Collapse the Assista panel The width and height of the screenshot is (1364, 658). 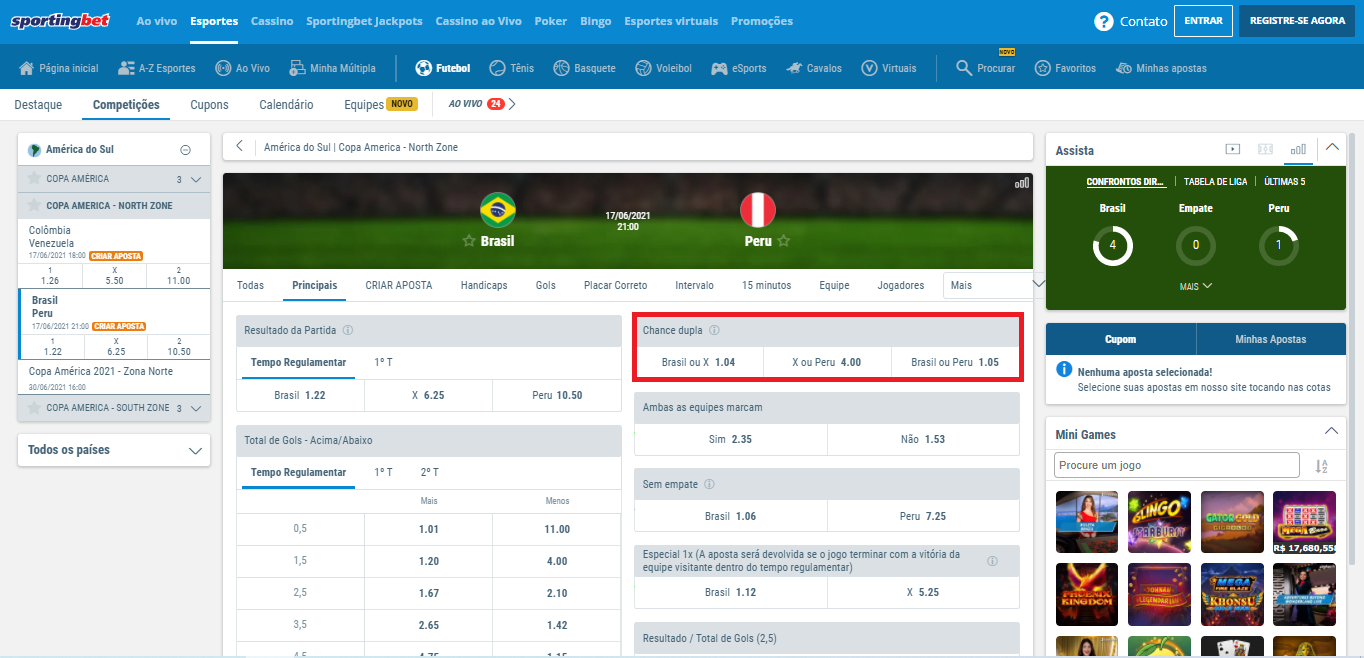click(x=1331, y=147)
